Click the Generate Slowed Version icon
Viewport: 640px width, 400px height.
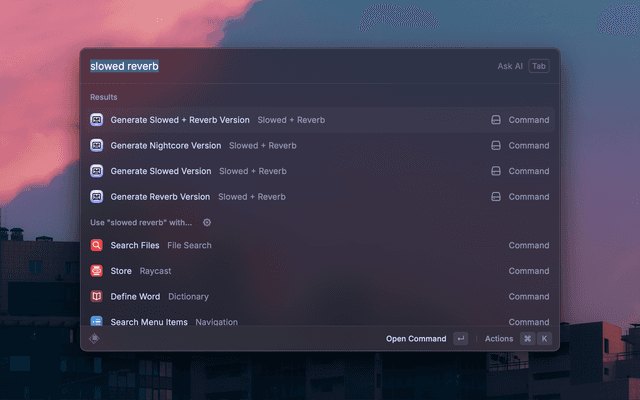[x=97, y=171]
